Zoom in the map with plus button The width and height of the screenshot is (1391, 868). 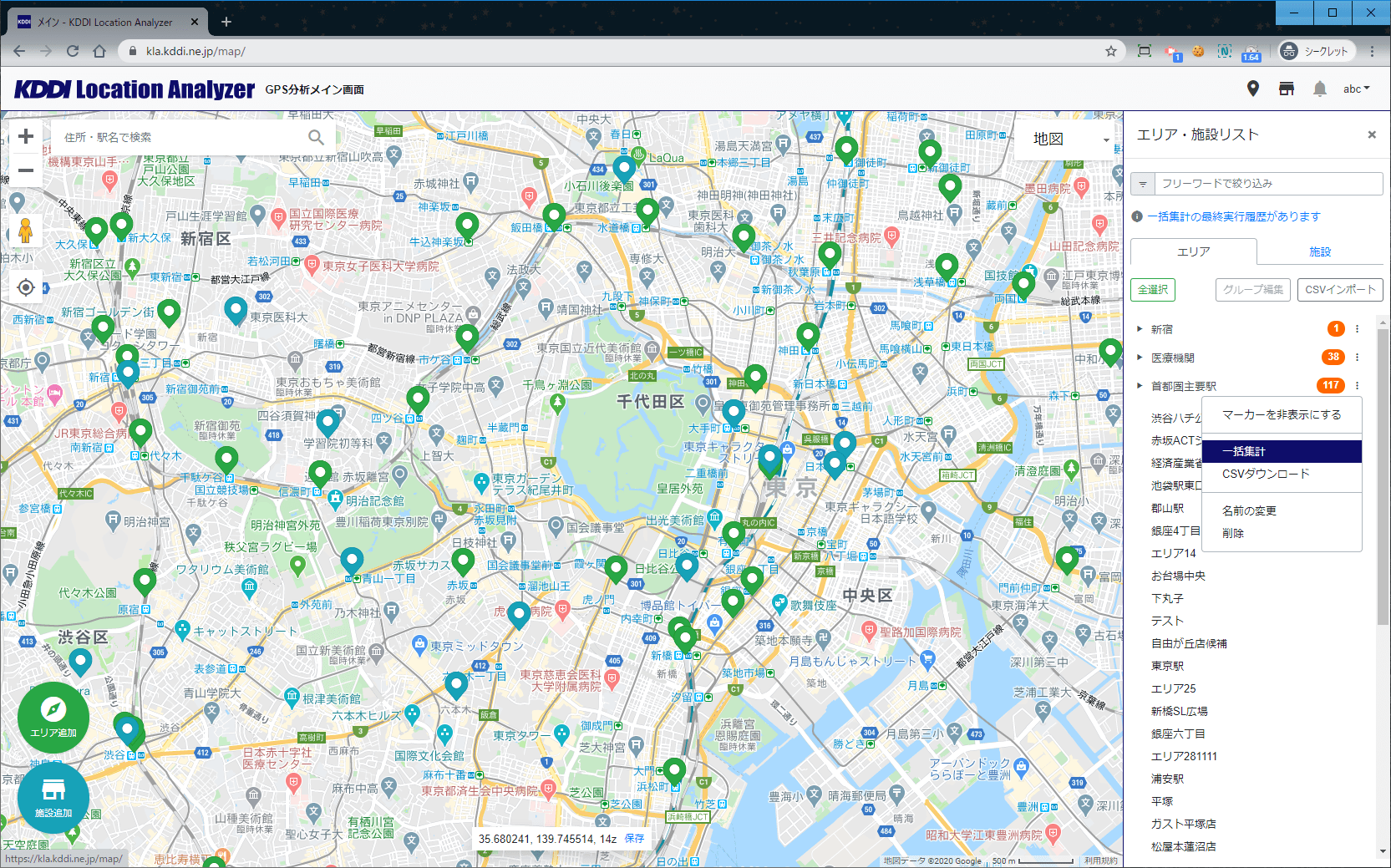click(26, 136)
